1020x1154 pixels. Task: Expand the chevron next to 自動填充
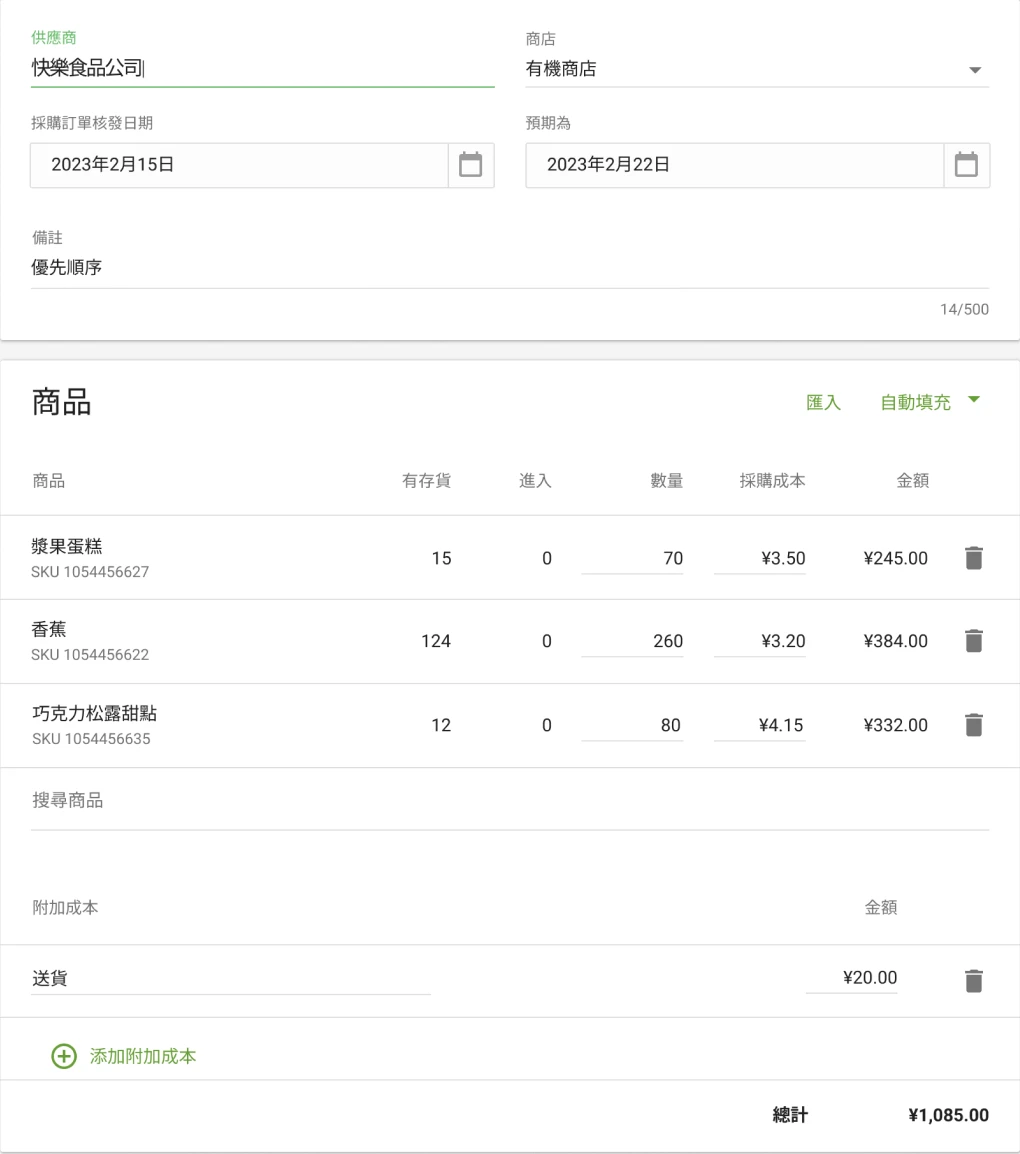[973, 401]
